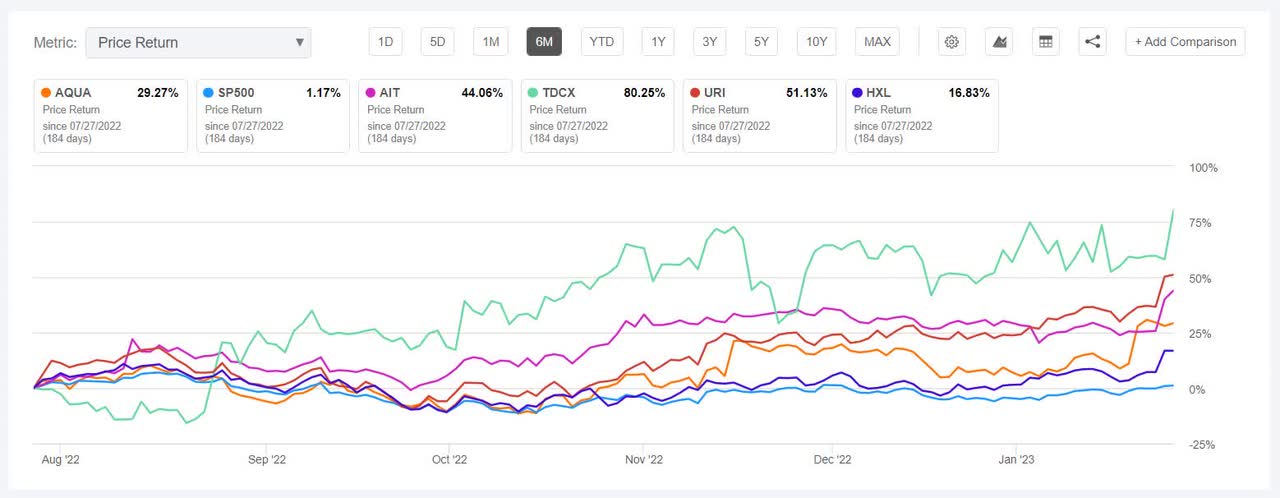The image size is (1280, 498).
Task: Select the MAX time range
Action: click(877, 41)
